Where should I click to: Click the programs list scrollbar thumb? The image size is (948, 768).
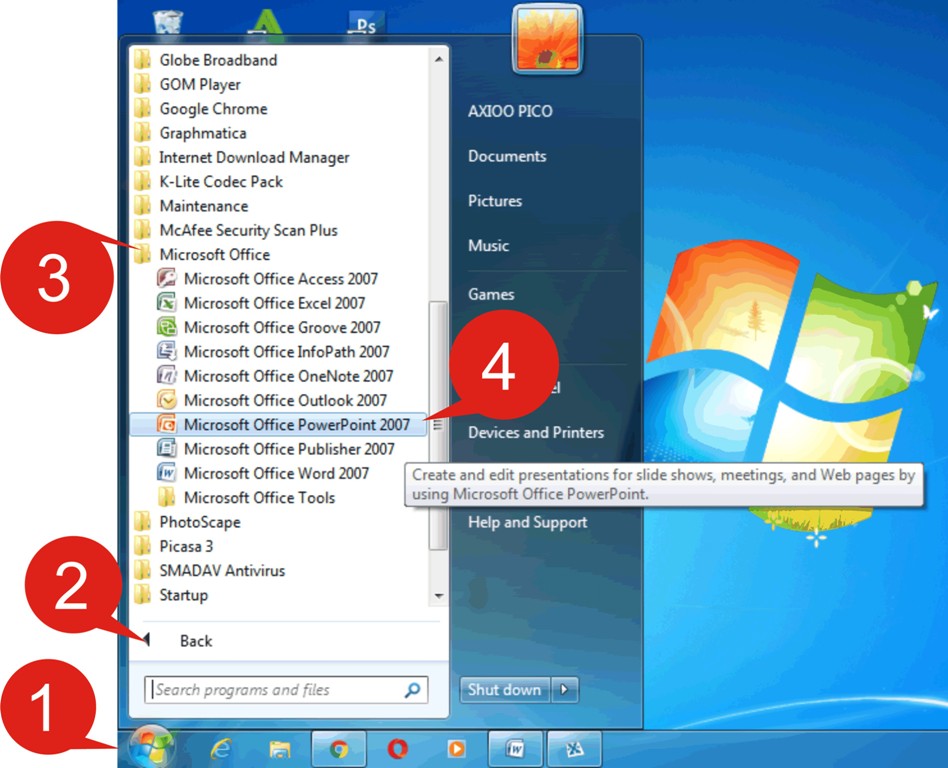point(438,426)
